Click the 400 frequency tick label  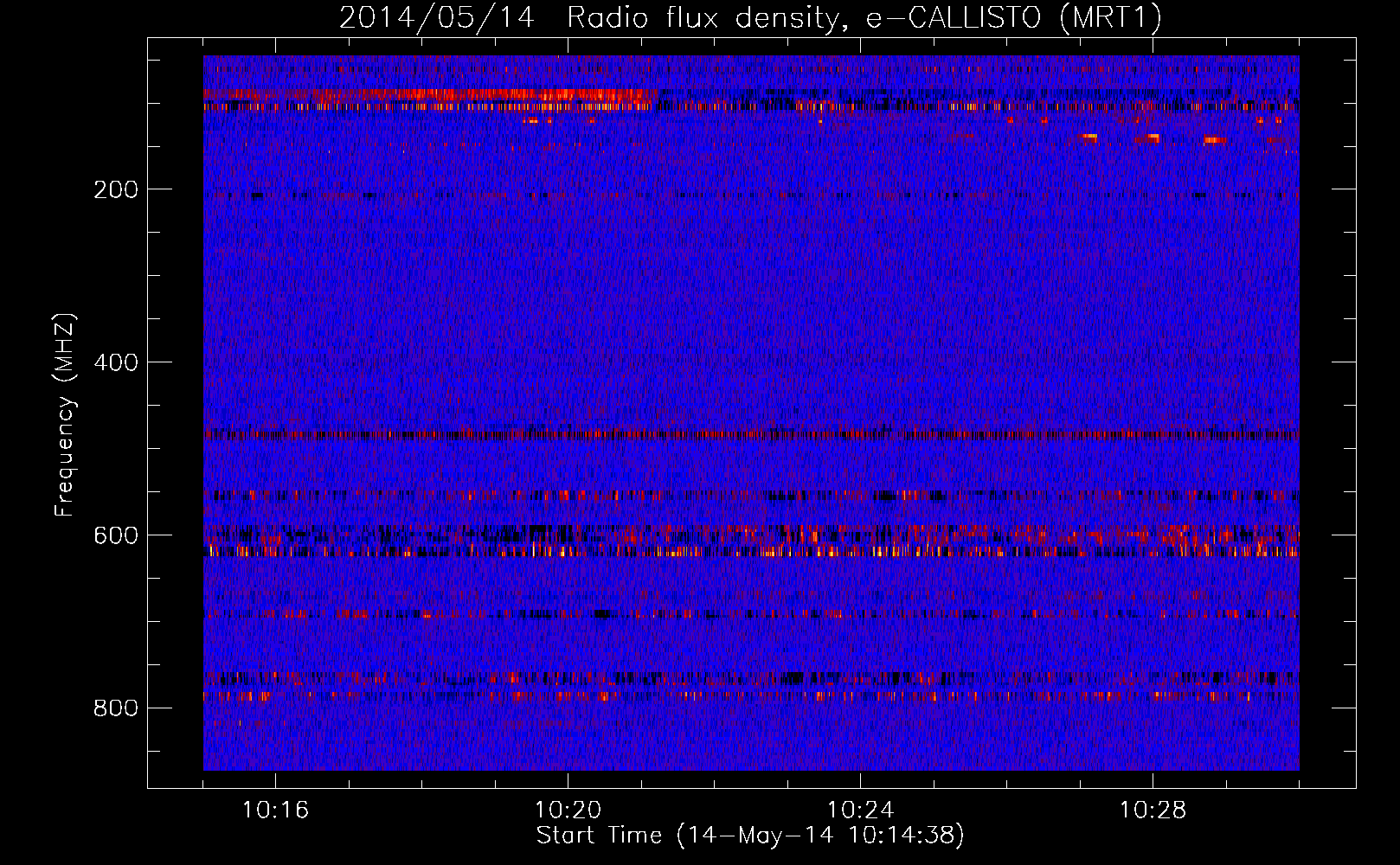tap(116, 362)
